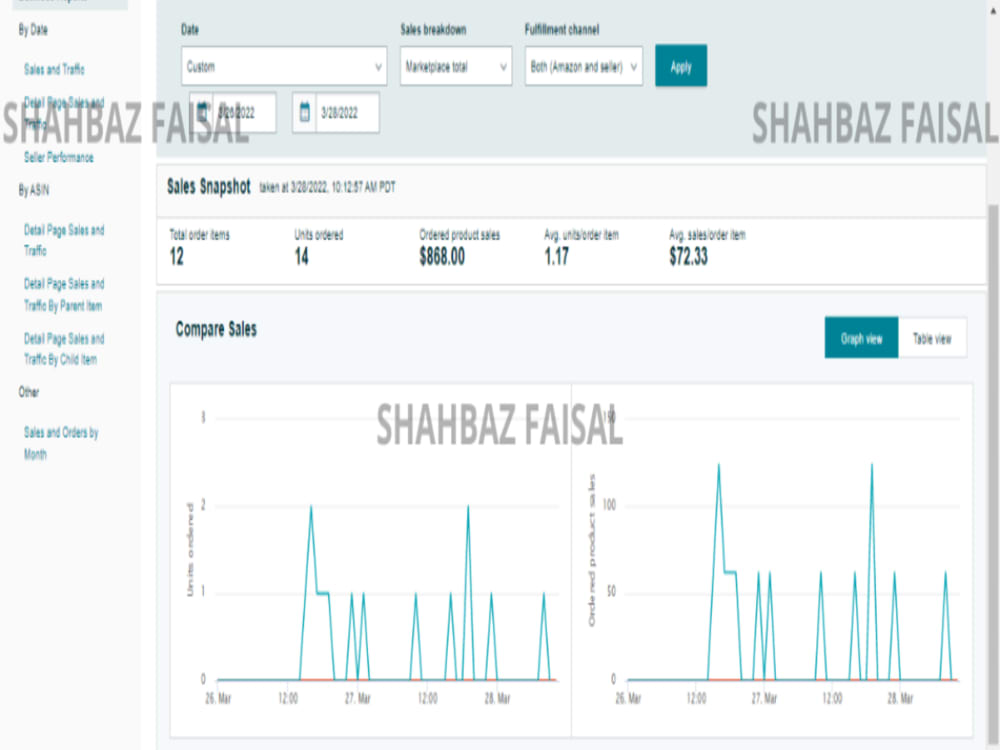Click the Avg. units/order item value 1.17
Viewport: 1000px width, 750px height.
click(x=556, y=257)
